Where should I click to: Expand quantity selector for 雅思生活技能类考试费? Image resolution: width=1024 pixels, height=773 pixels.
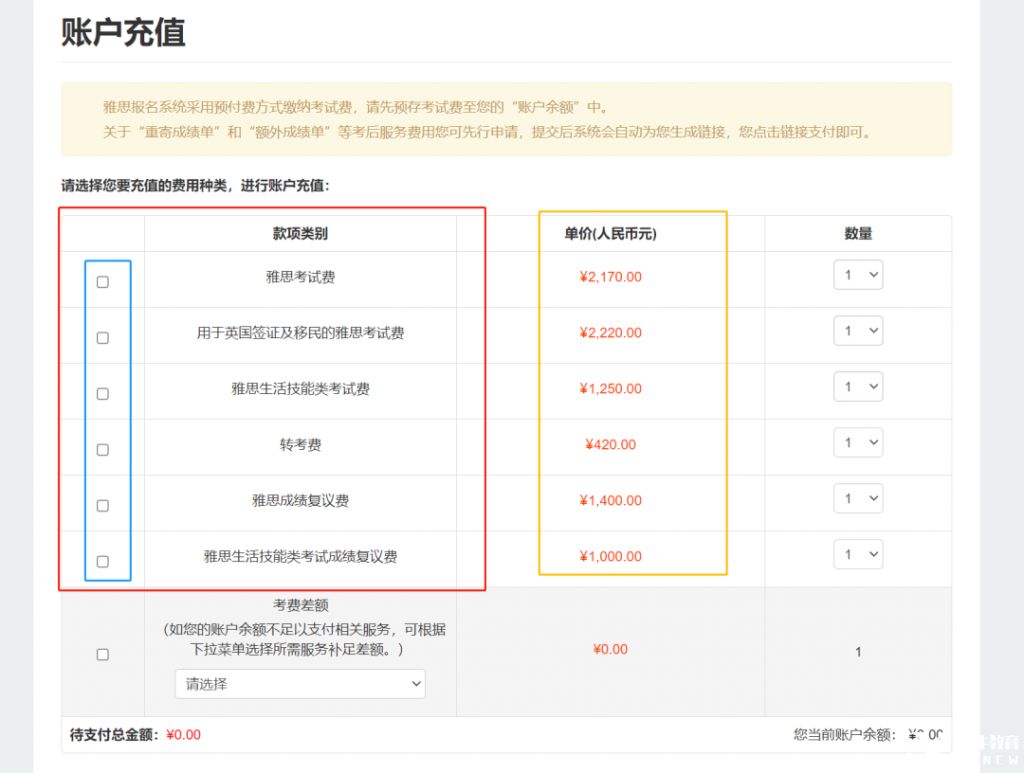[x=858, y=386]
